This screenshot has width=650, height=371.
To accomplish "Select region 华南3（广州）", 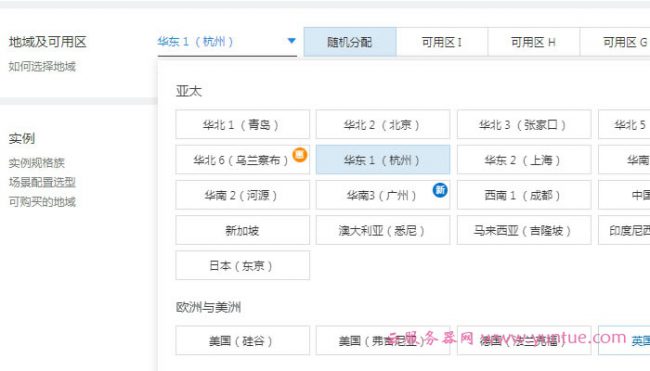I will coord(383,195).
